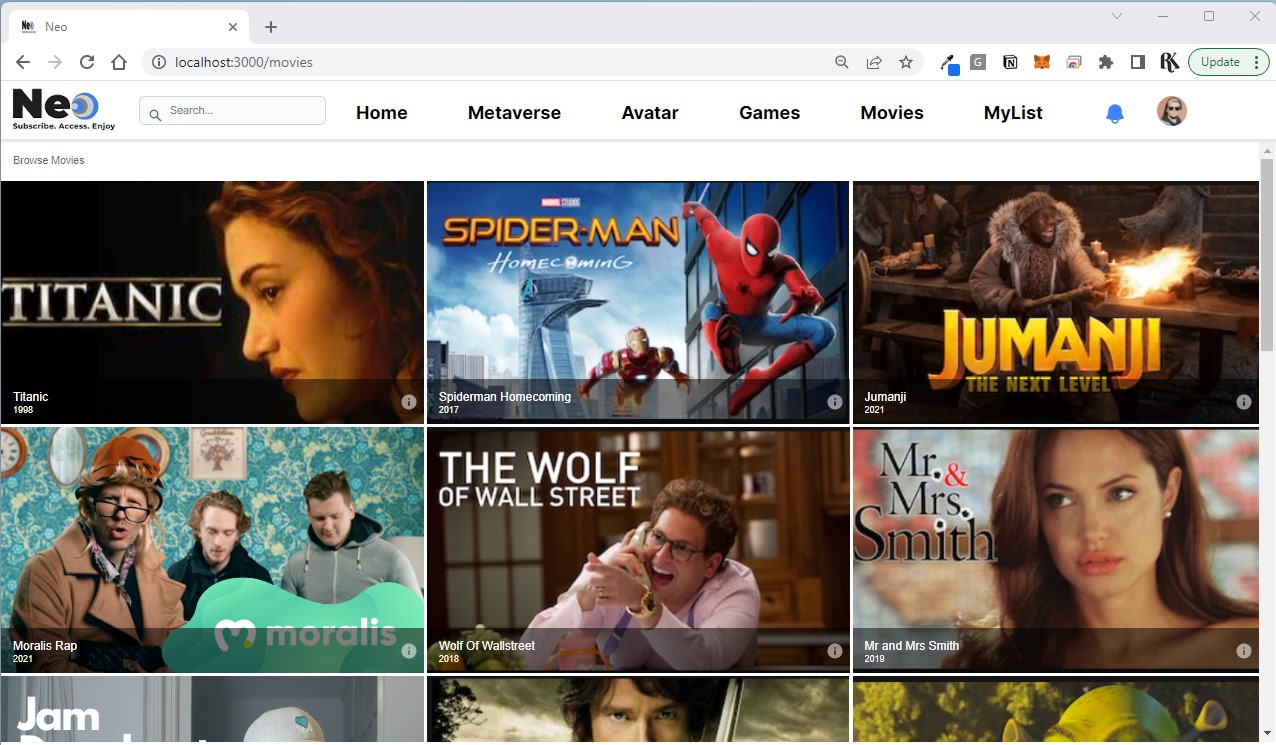Viewport: 1276px width, 745px height.
Task: Select the Jumanji movie thumbnail
Action: pos(1056,302)
